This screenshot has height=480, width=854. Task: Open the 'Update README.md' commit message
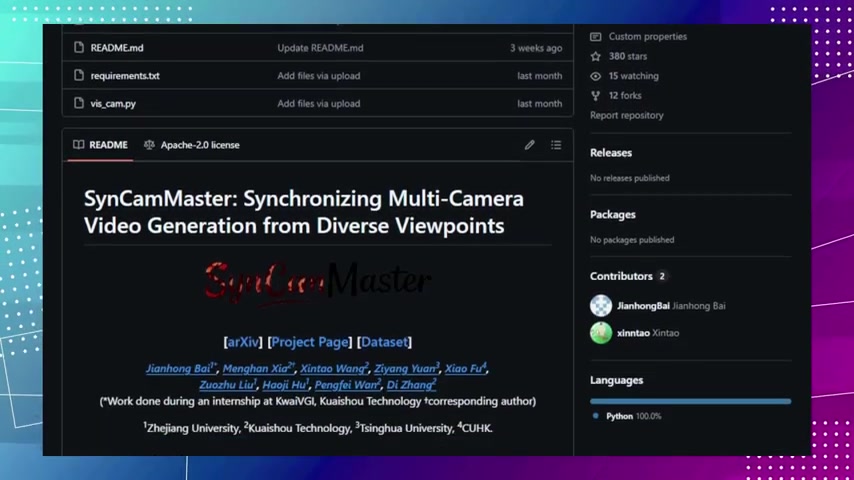coord(320,48)
